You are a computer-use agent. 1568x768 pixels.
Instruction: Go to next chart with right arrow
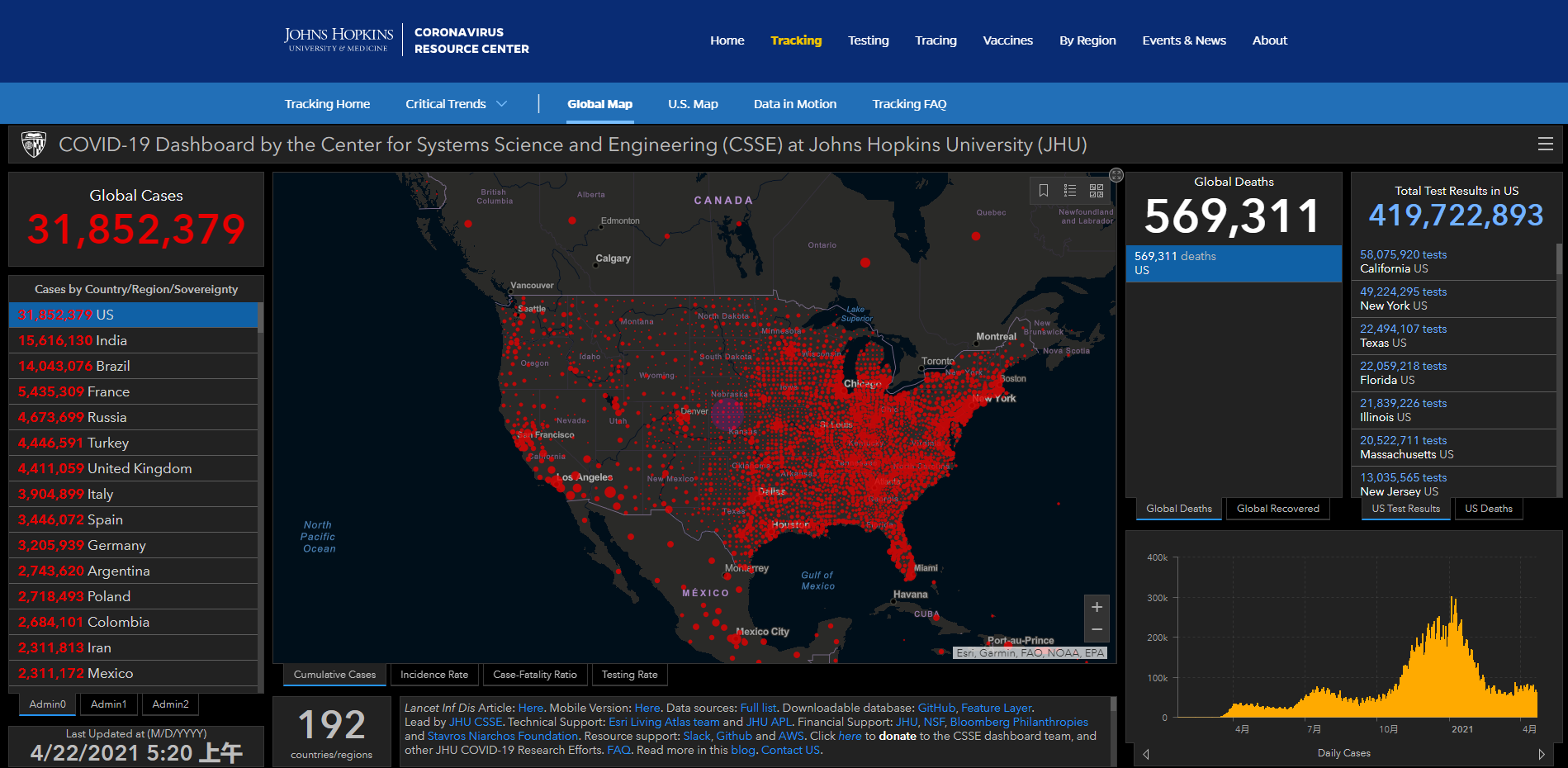[1541, 754]
